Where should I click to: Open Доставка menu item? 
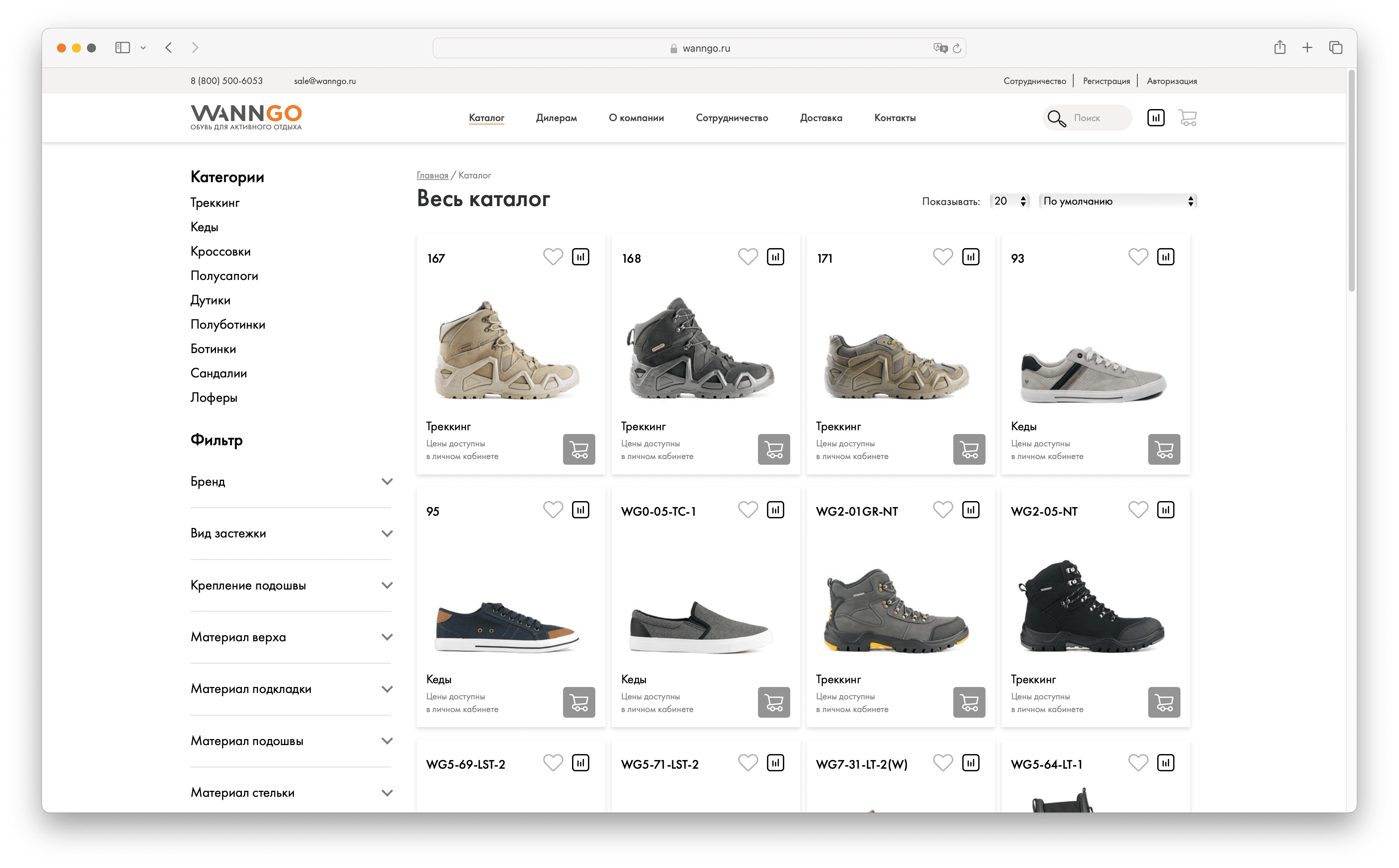[821, 118]
